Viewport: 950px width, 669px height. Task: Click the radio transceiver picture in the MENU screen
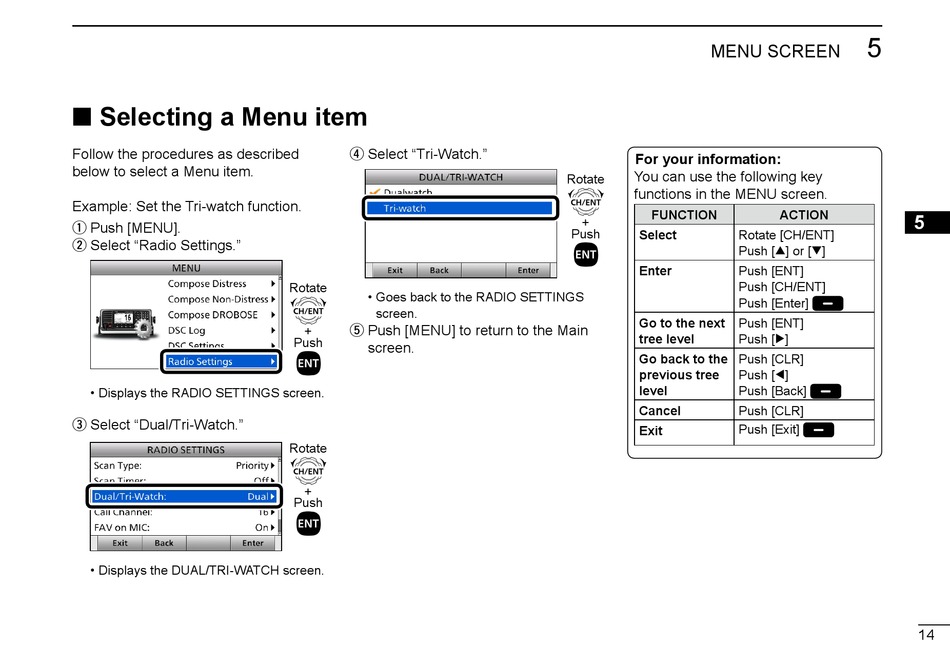[124, 323]
